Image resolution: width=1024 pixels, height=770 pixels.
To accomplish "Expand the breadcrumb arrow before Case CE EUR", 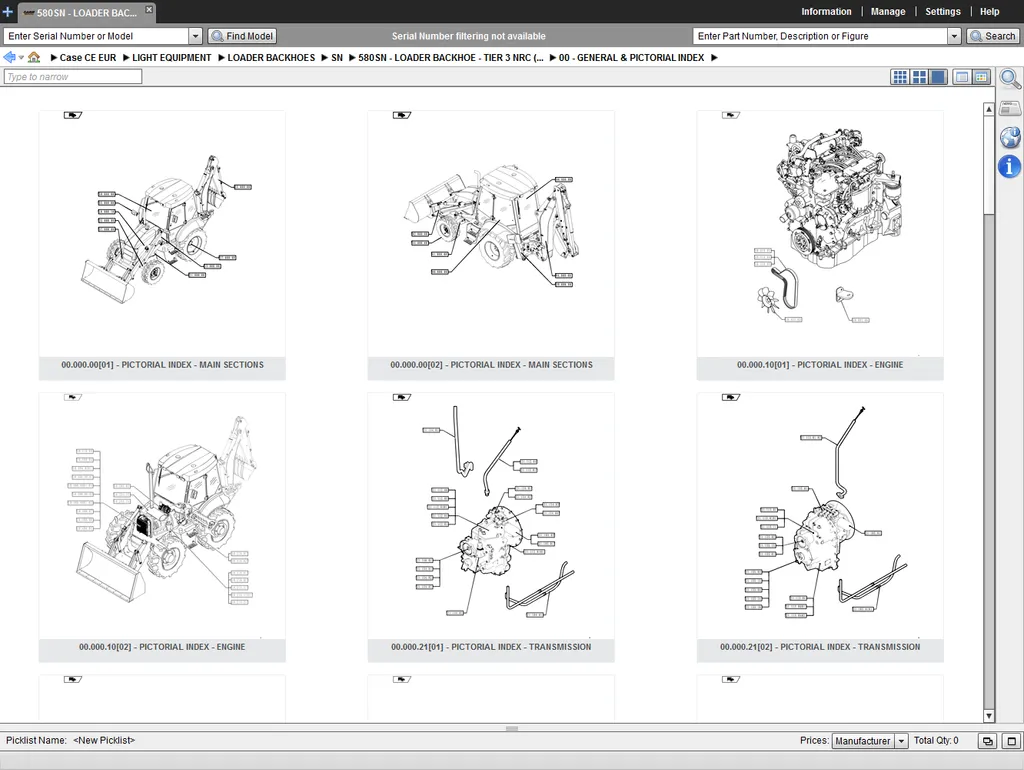I will (x=54, y=57).
